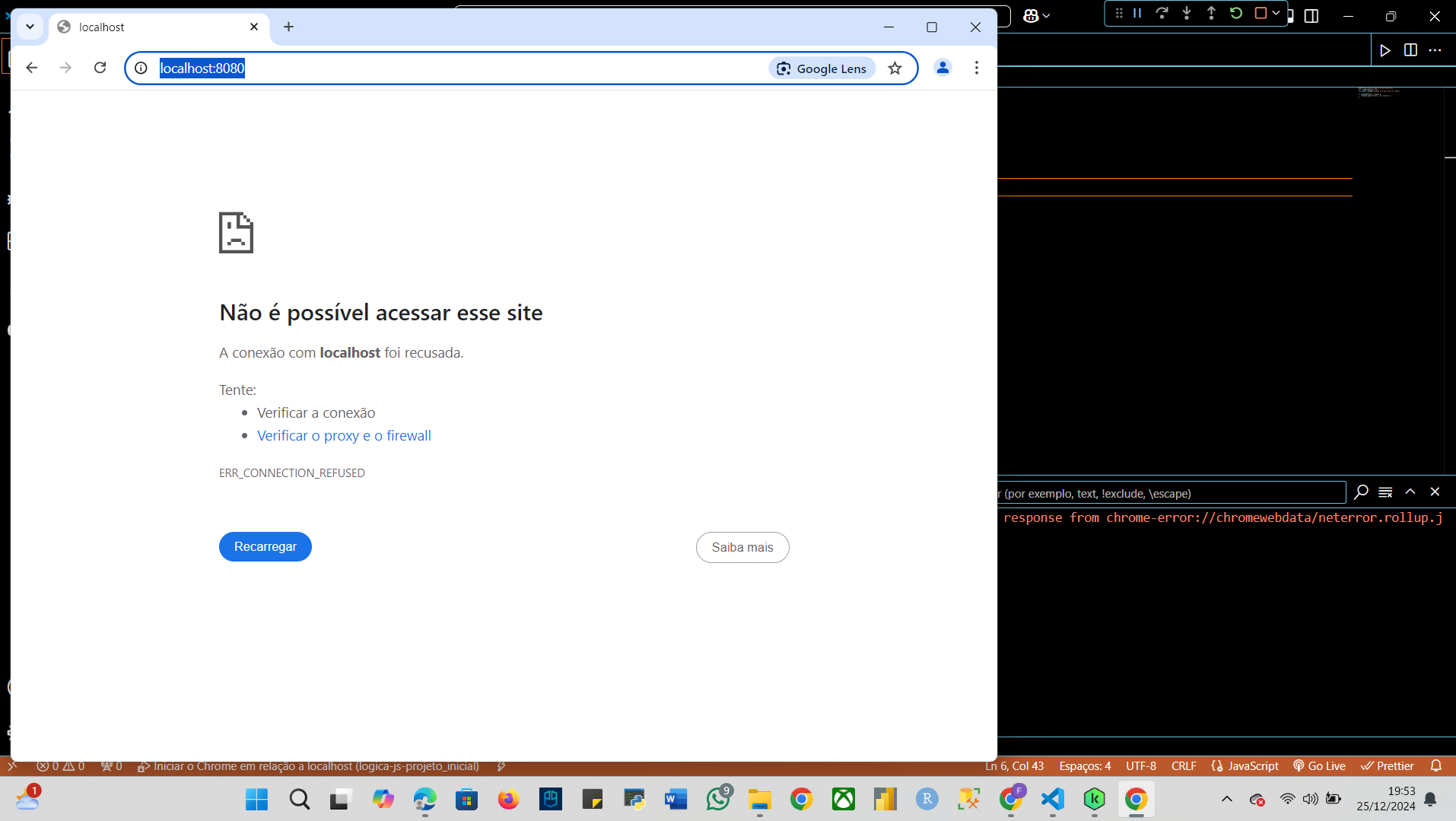Change line ending via CRLF status item
The height and width of the screenshot is (821, 1456).
click(1184, 766)
